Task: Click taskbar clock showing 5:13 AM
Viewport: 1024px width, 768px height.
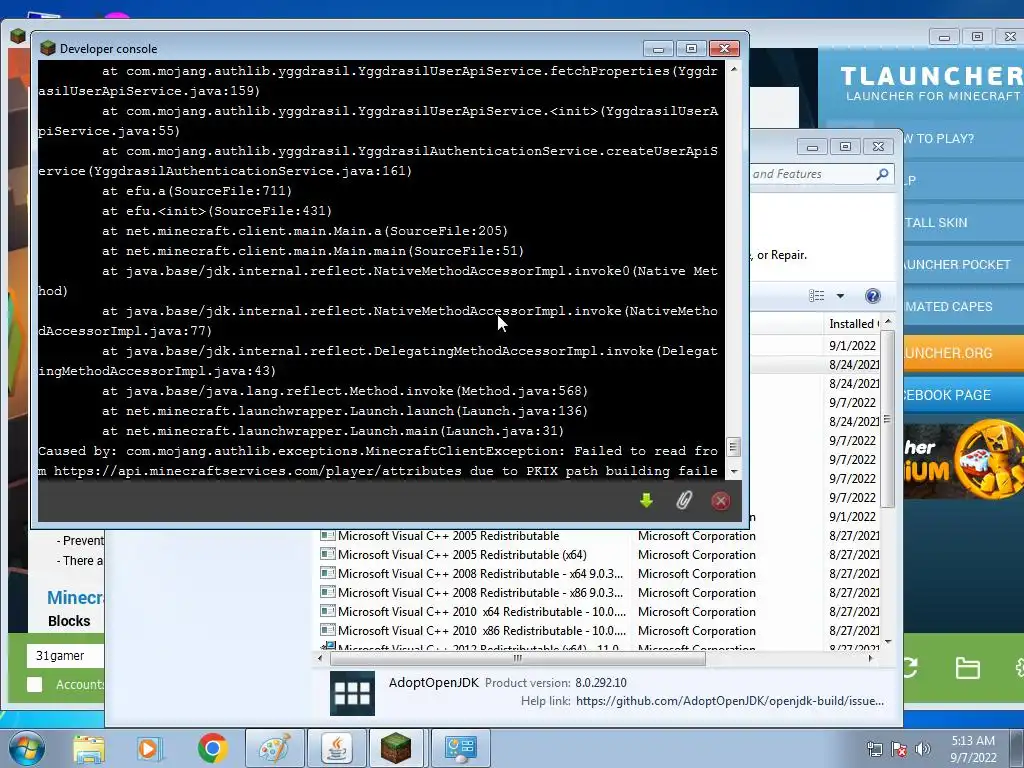Action: 972,749
